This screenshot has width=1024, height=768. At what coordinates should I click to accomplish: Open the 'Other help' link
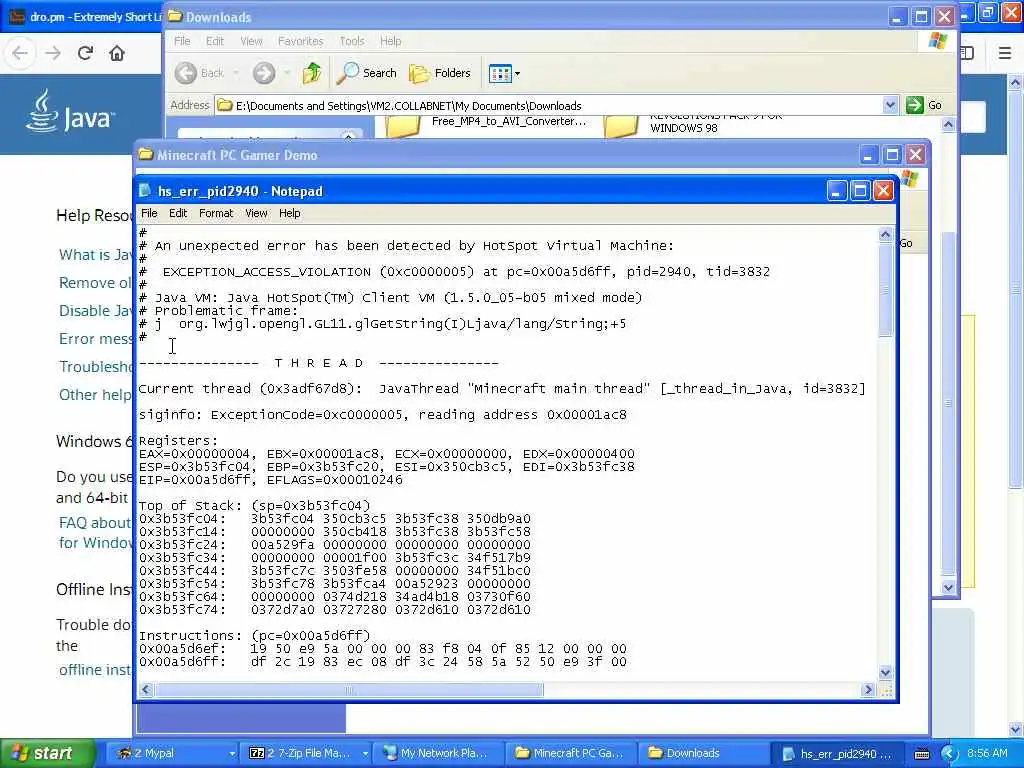click(95, 395)
